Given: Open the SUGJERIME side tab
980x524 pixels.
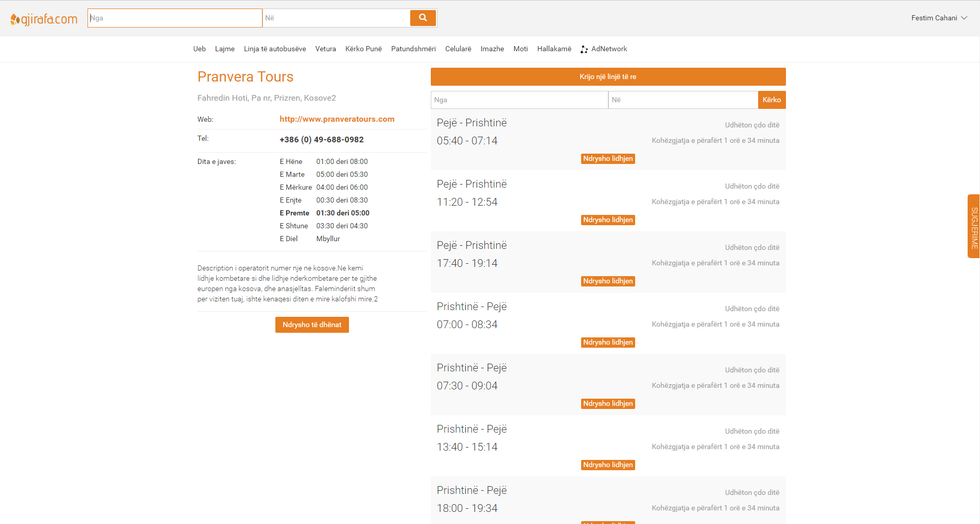Looking at the screenshot, I should click(973, 227).
